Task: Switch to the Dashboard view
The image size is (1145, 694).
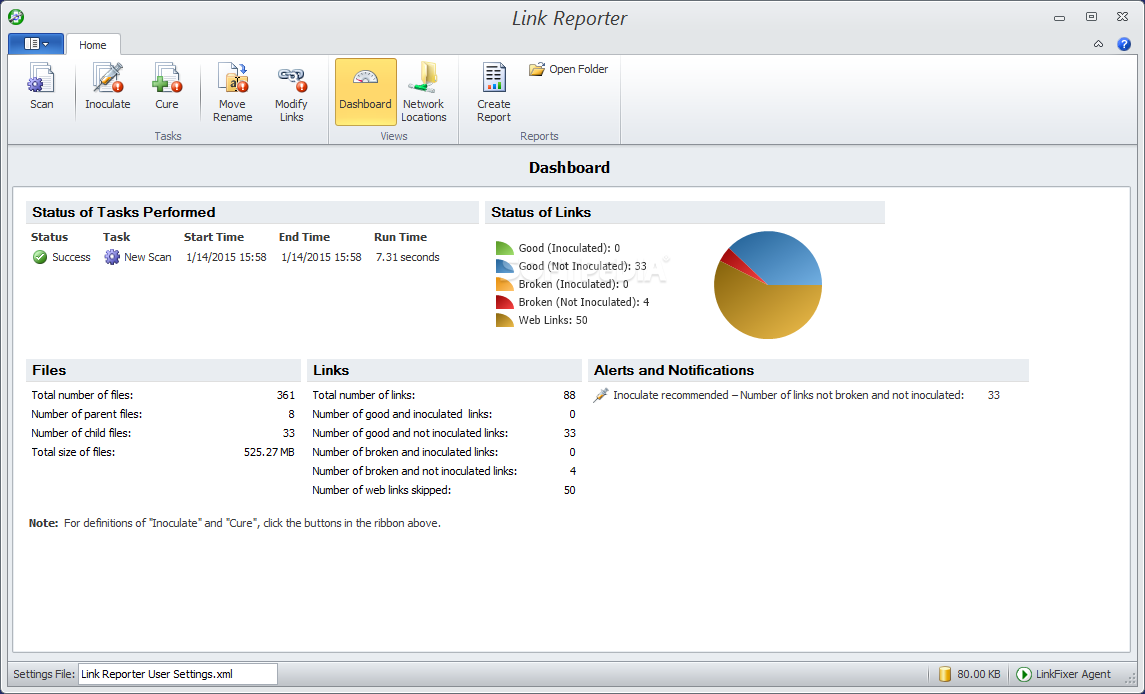Action: pyautogui.click(x=365, y=92)
